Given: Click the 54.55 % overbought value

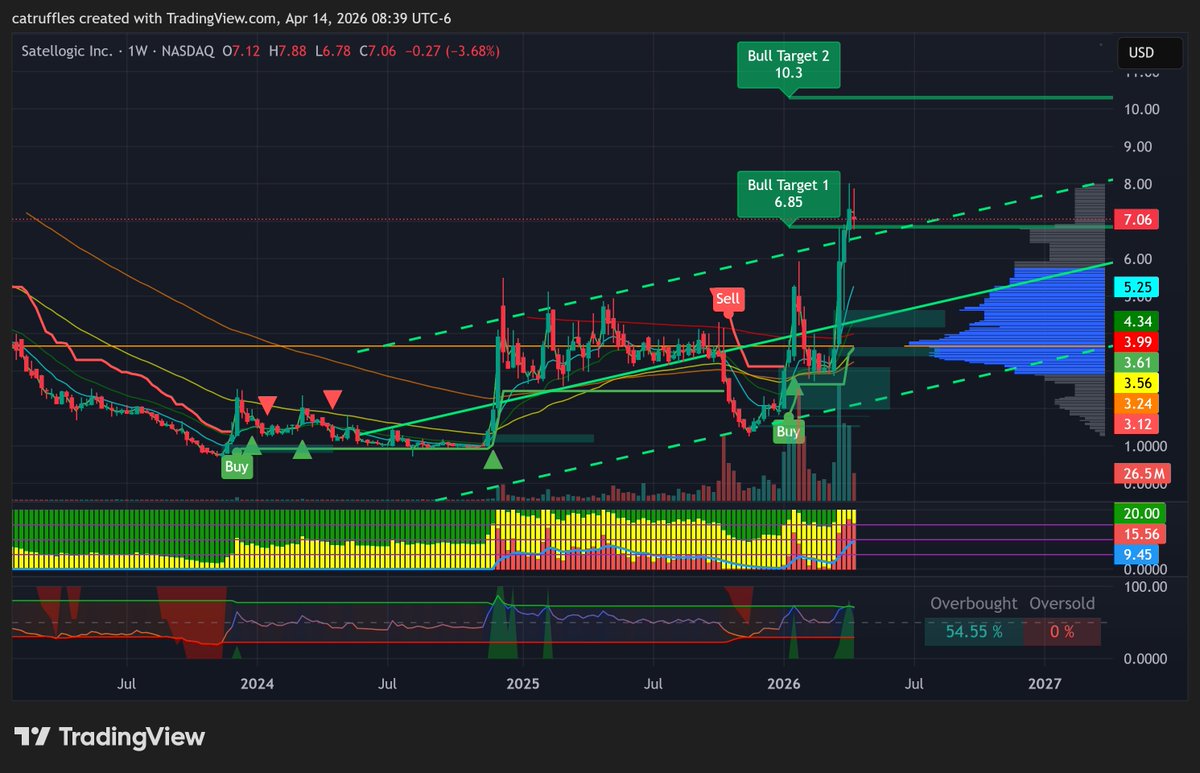Looking at the screenshot, I should coord(973,631).
